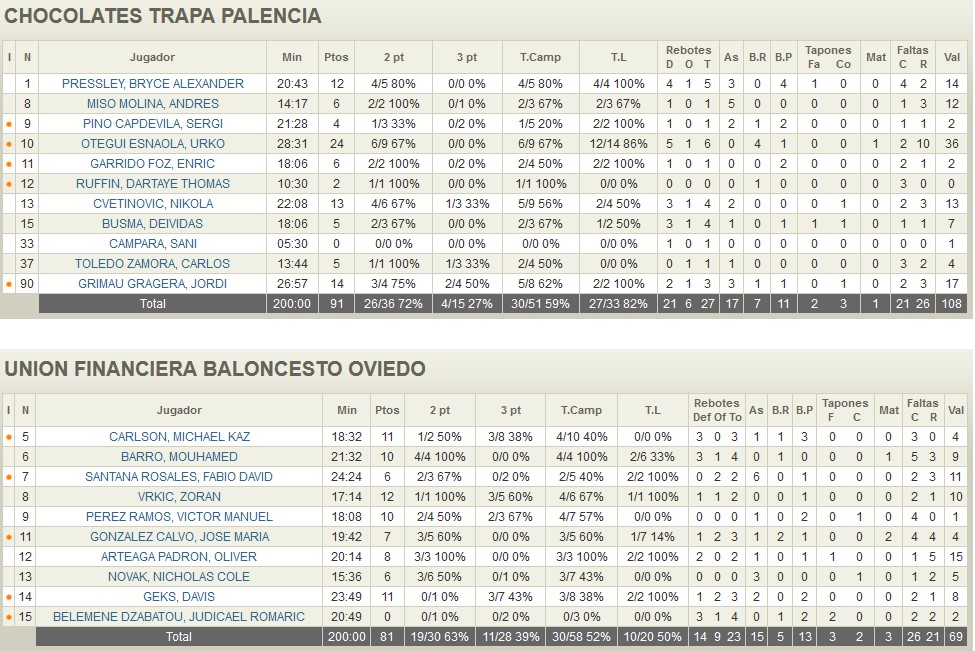Screen dimensions: 975x651
Task: Click the Chocolates Trapa Palencia team heading
Action: [164, 16]
